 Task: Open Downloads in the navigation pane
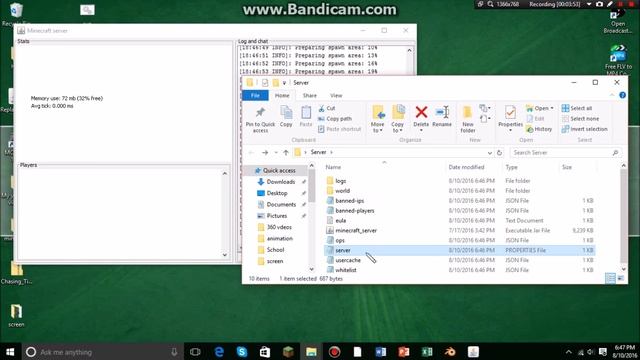click(x=280, y=182)
